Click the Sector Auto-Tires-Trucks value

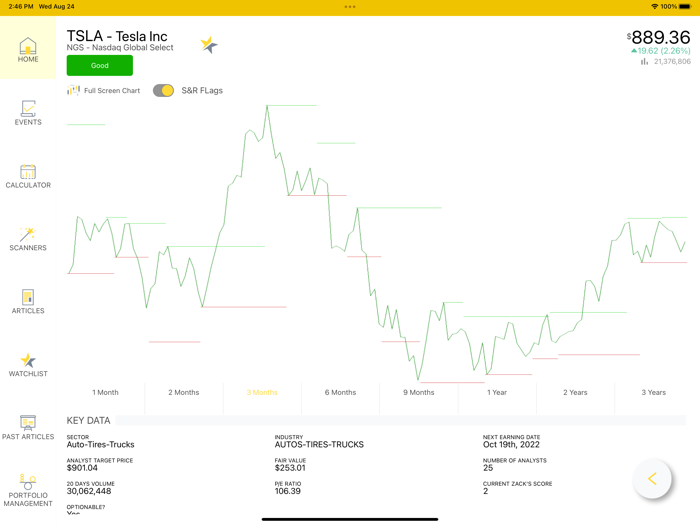[100, 445]
